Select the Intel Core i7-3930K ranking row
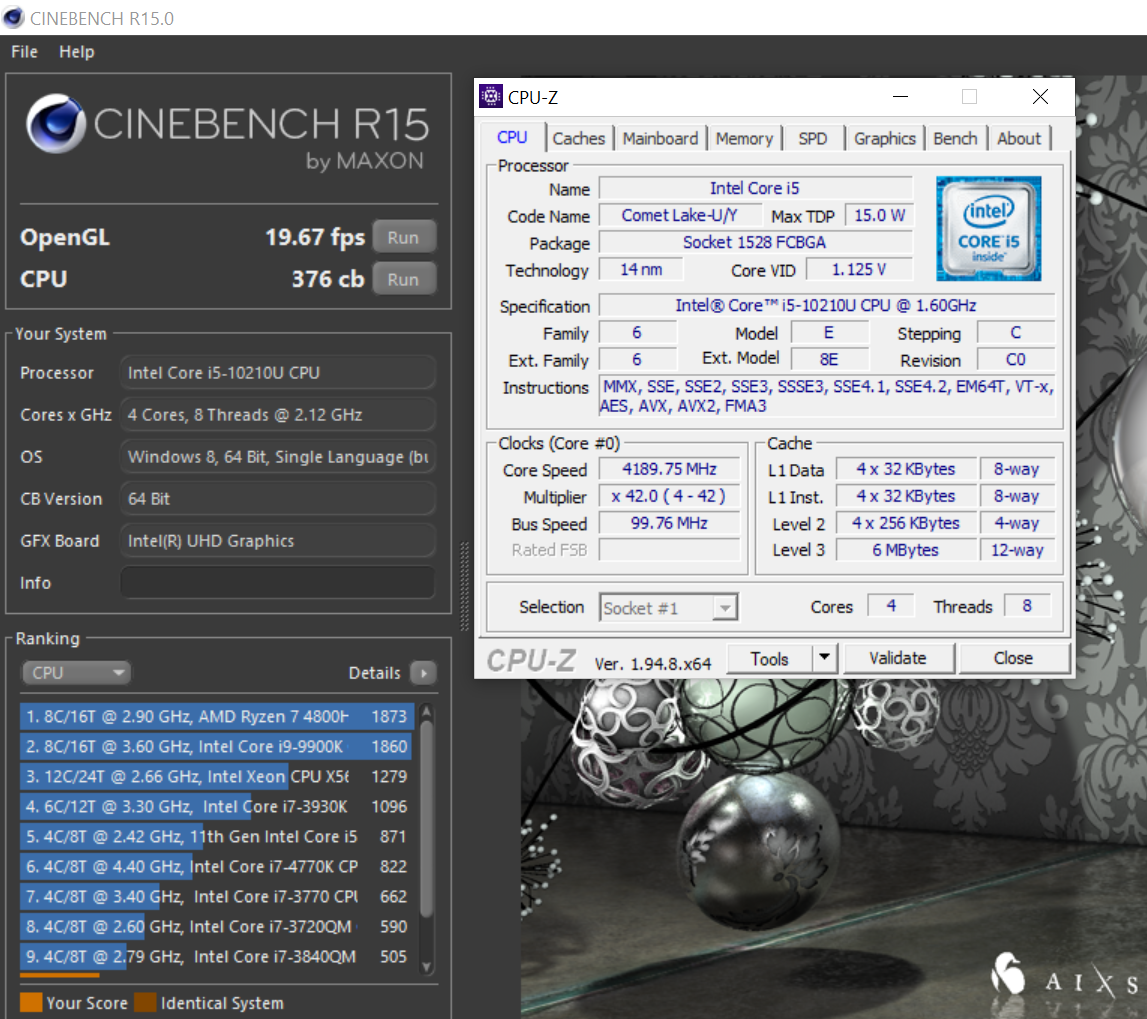Viewport: 1147px width, 1019px height. click(217, 806)
